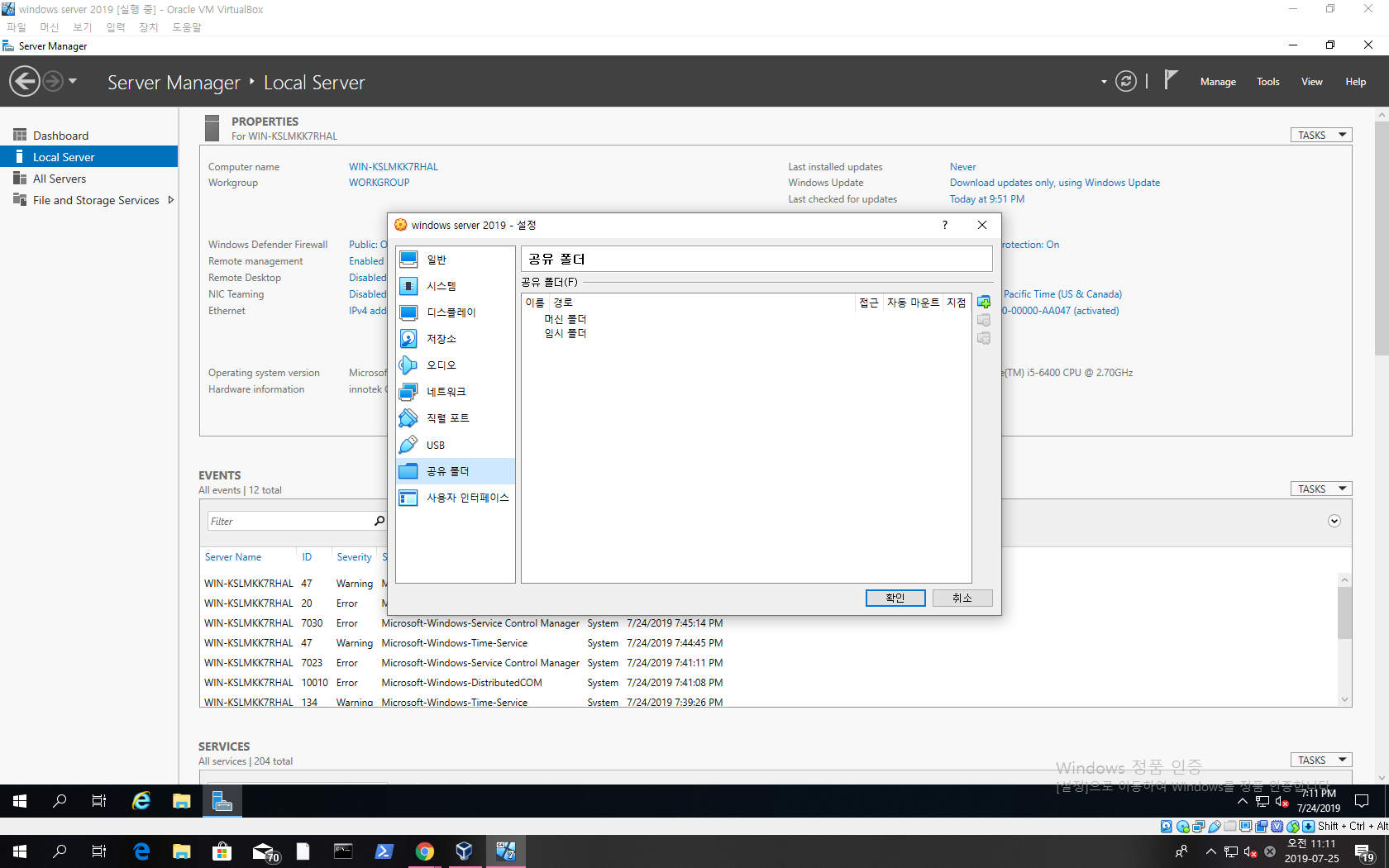The width and height of the screenshot is (1389, 868).
Task: Select the 공유 폴더 (Shared Folders) category
Action: coord(456,471)
